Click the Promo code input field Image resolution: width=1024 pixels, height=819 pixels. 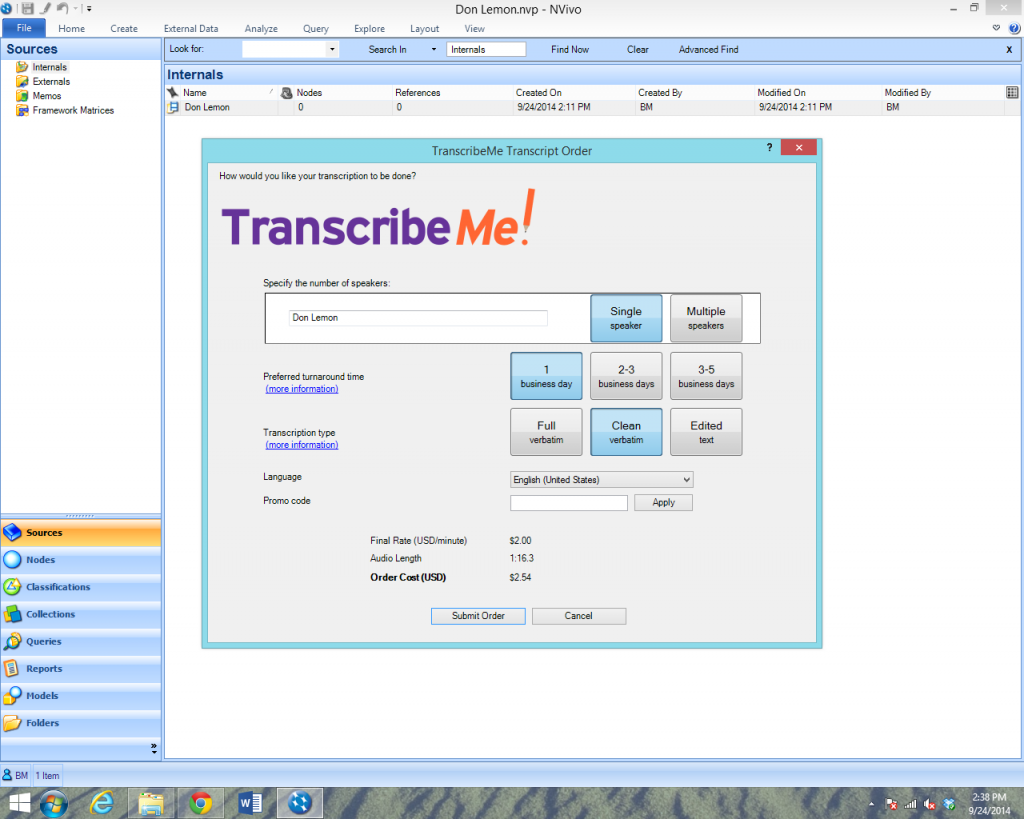[569, 502]
